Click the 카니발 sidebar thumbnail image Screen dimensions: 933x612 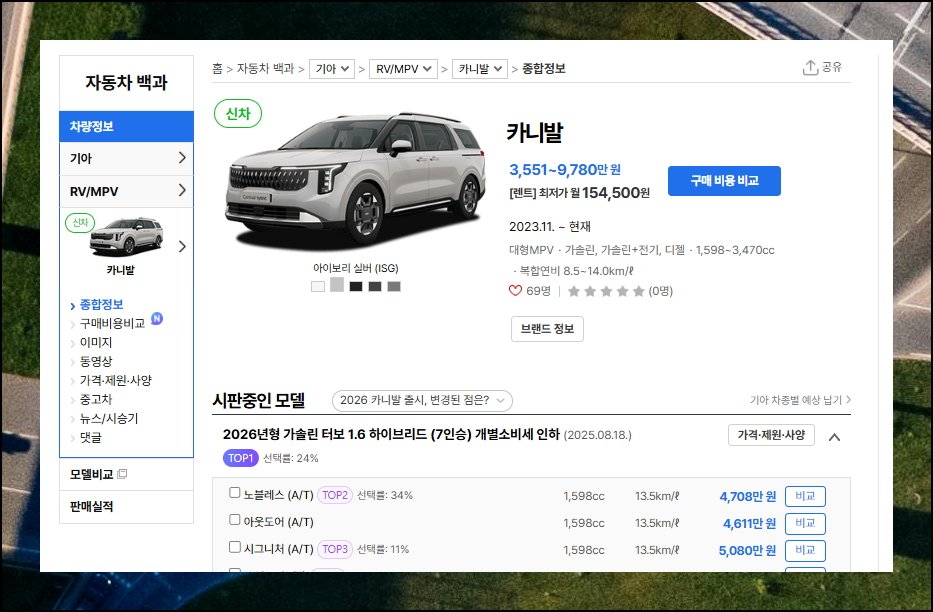click(126, 236)
